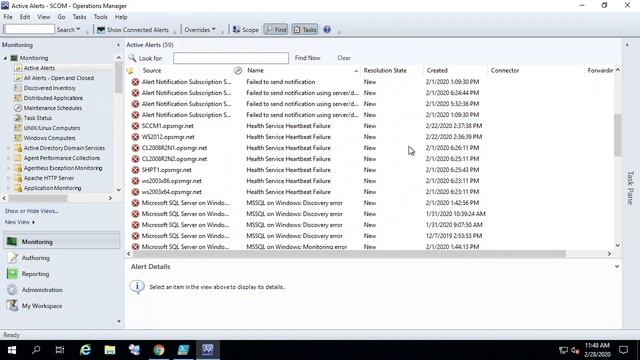Focus the toolbar search text box

click(29, 29)
